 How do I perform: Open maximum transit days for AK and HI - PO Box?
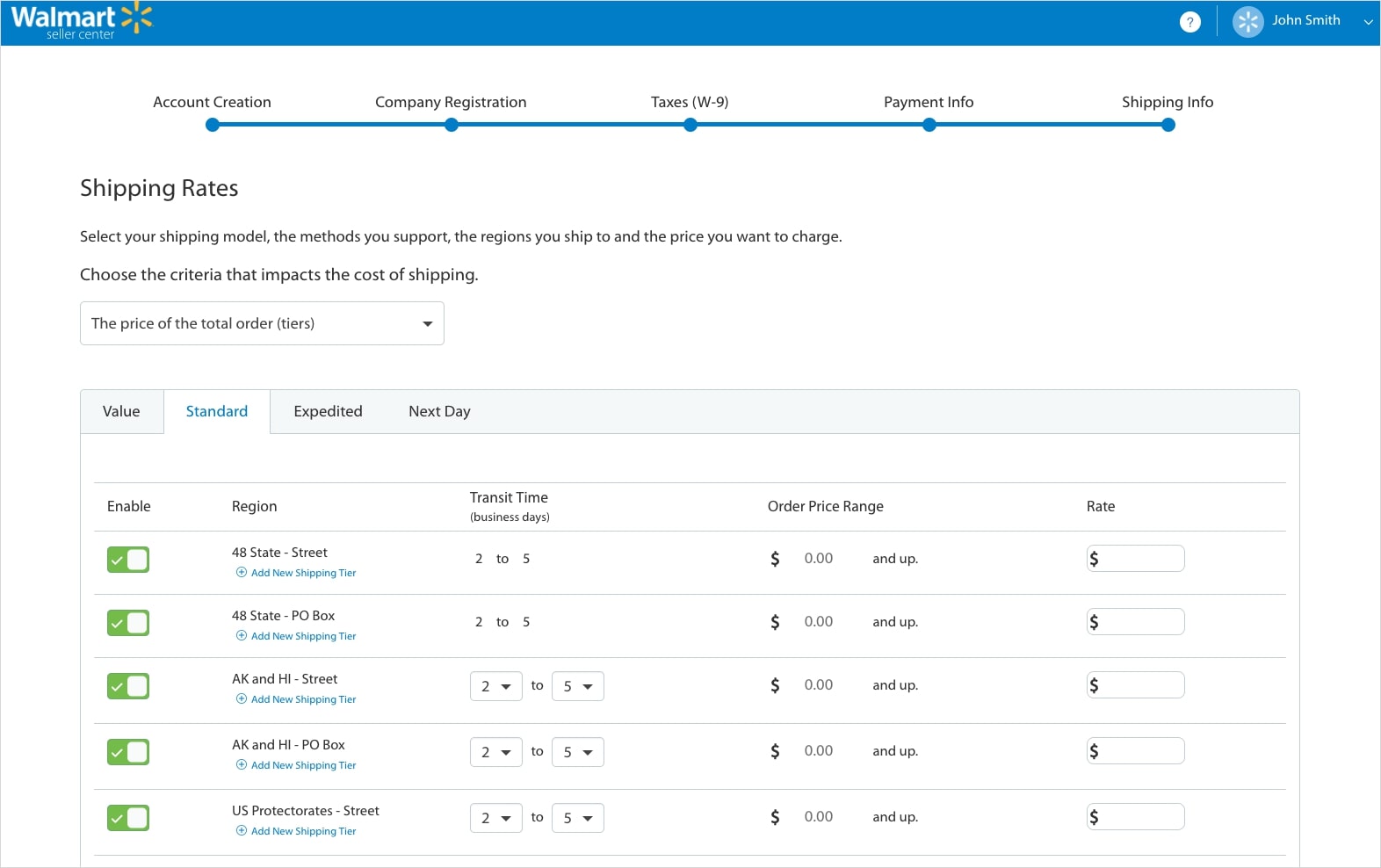[577, 752]
